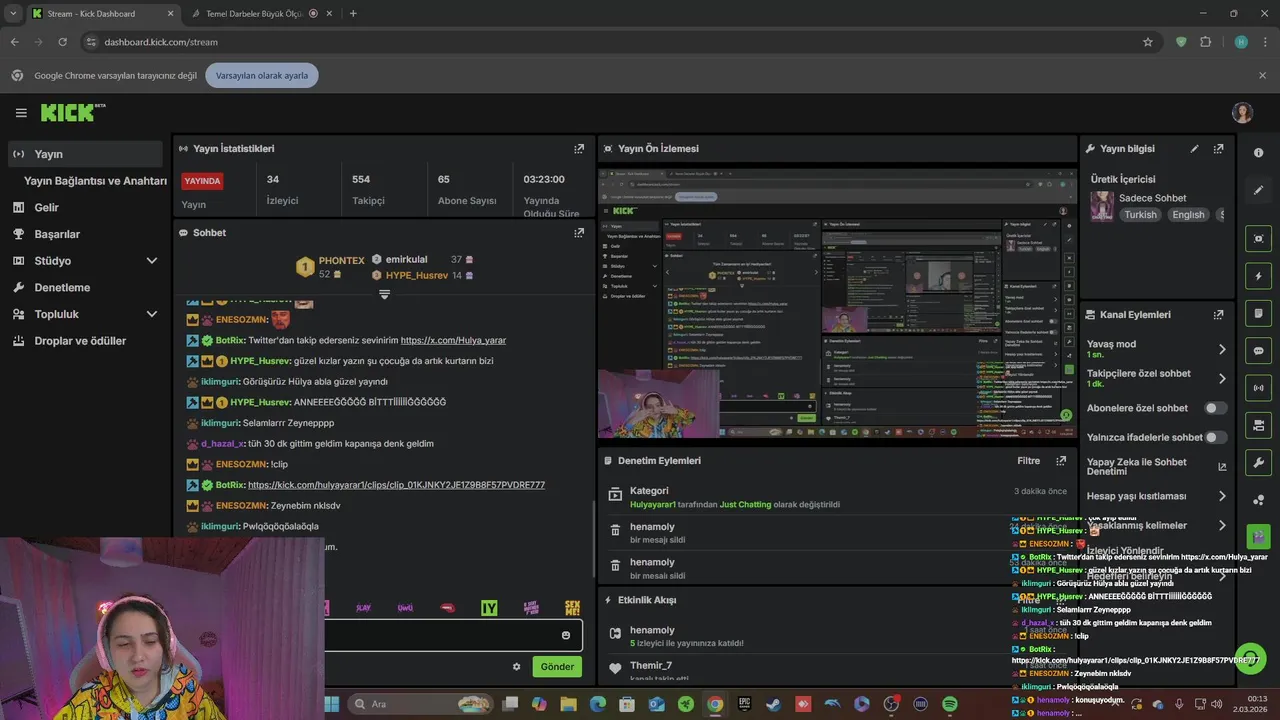Screen dimensions: 1280x720
Task: Click the Windows taskbar search box
Action: (x=420, y=704)
